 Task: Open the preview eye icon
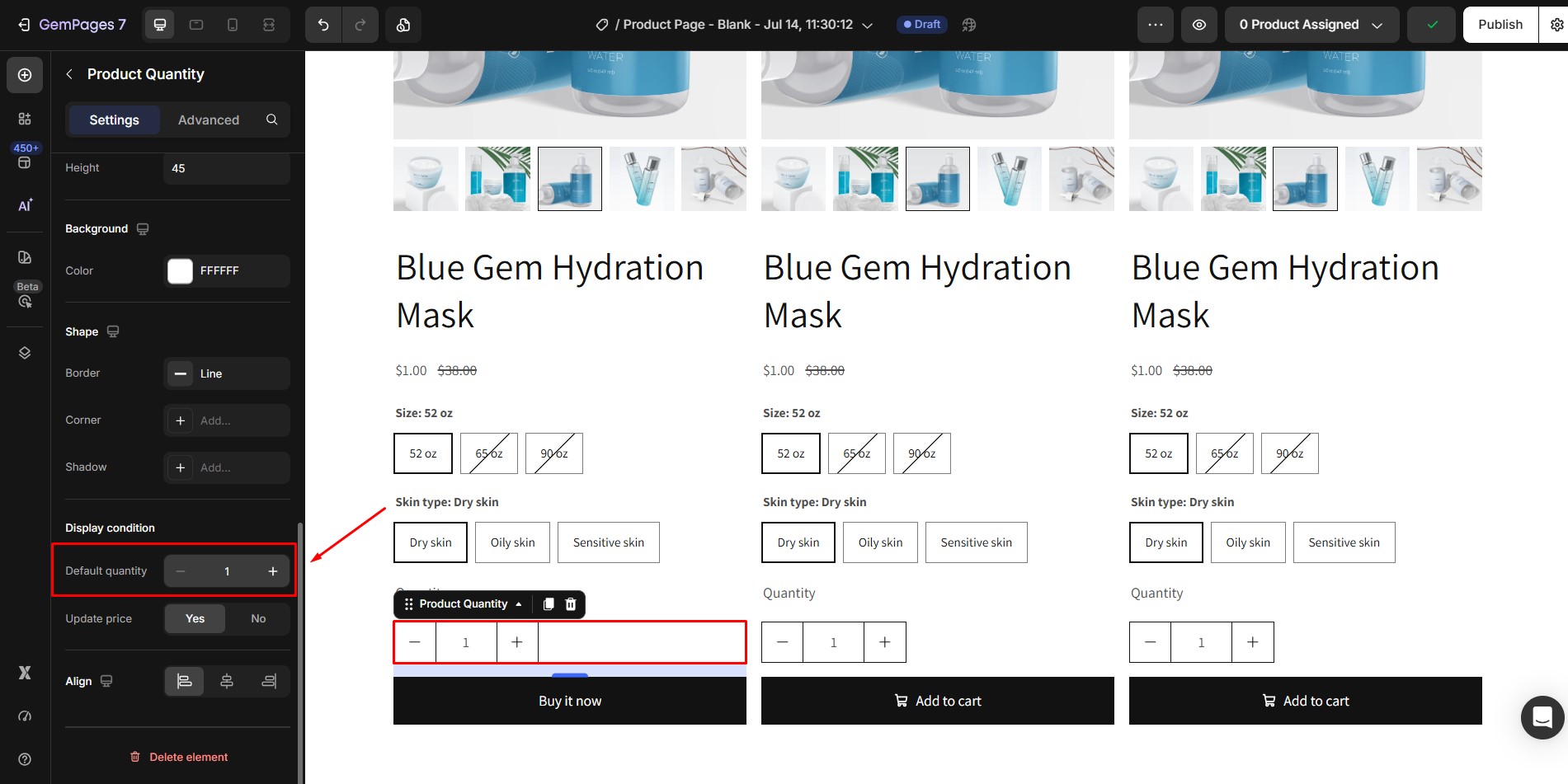tap(1199, 25)
